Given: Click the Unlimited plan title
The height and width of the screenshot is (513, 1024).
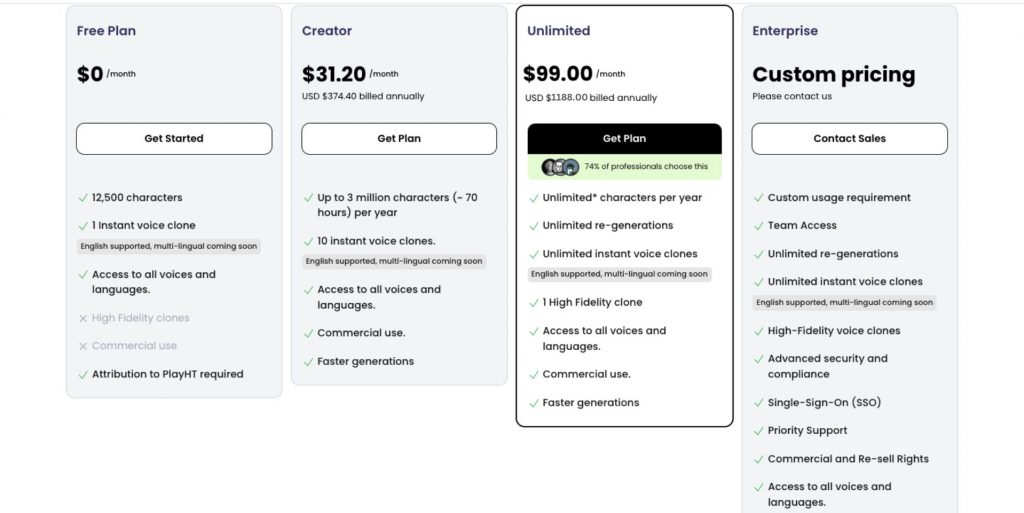Looking at the screenshot, I should click(558, 31).
